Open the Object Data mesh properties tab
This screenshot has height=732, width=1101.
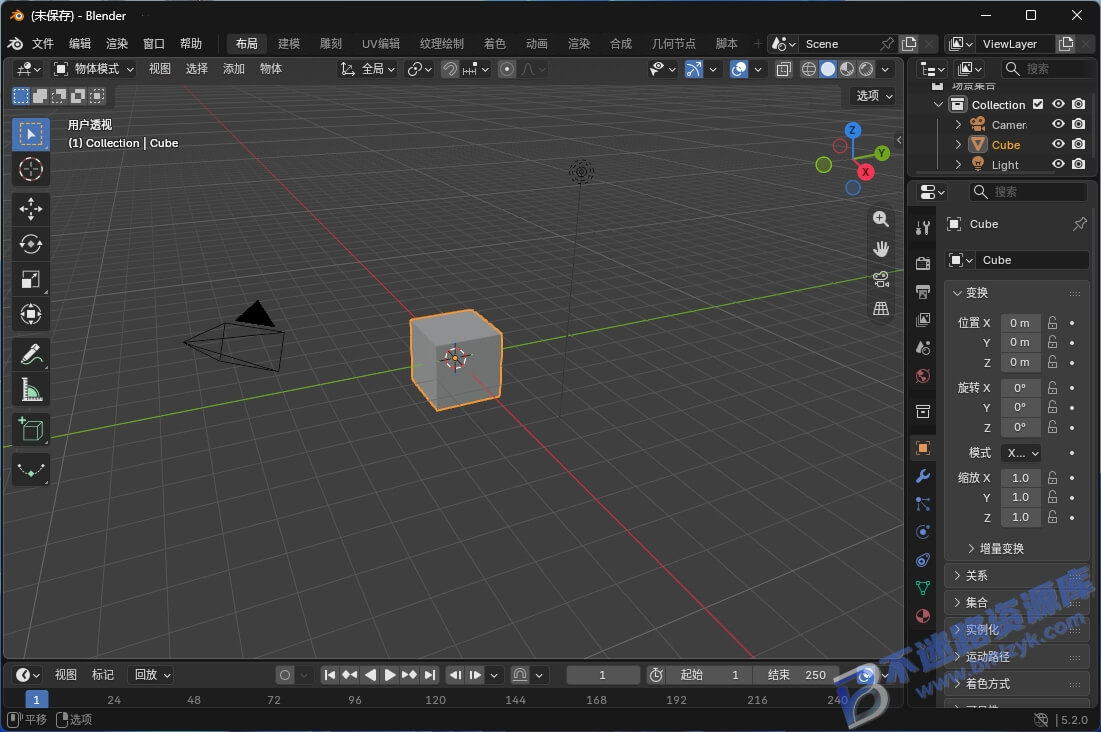pos(923,588)
